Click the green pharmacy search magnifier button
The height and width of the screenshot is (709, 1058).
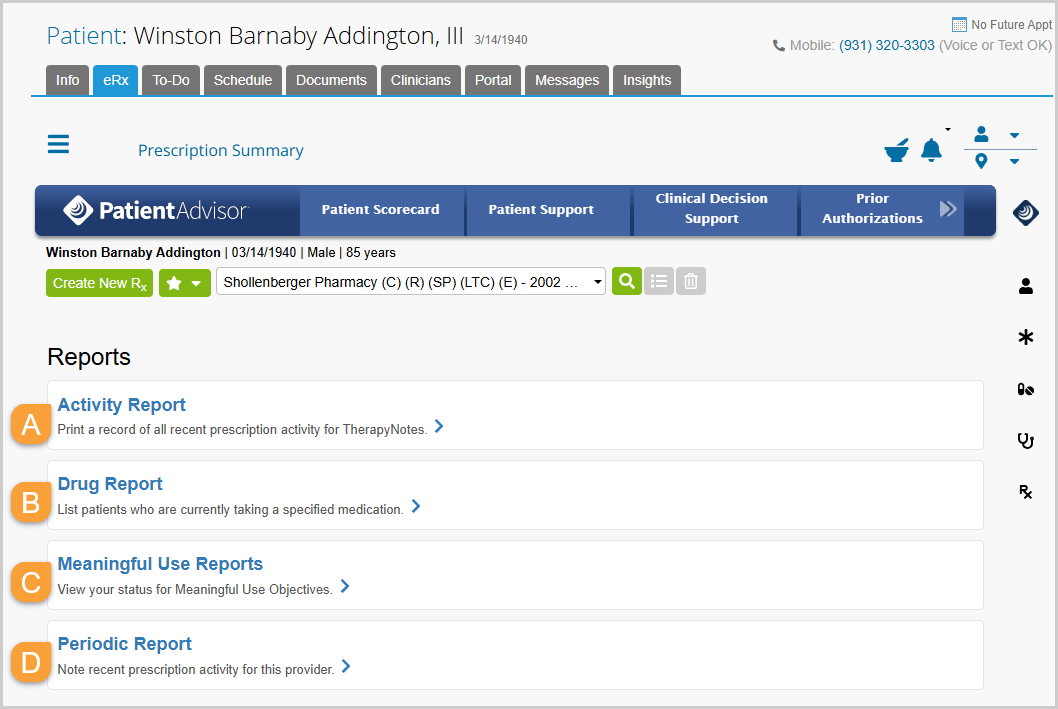(627, 281)
